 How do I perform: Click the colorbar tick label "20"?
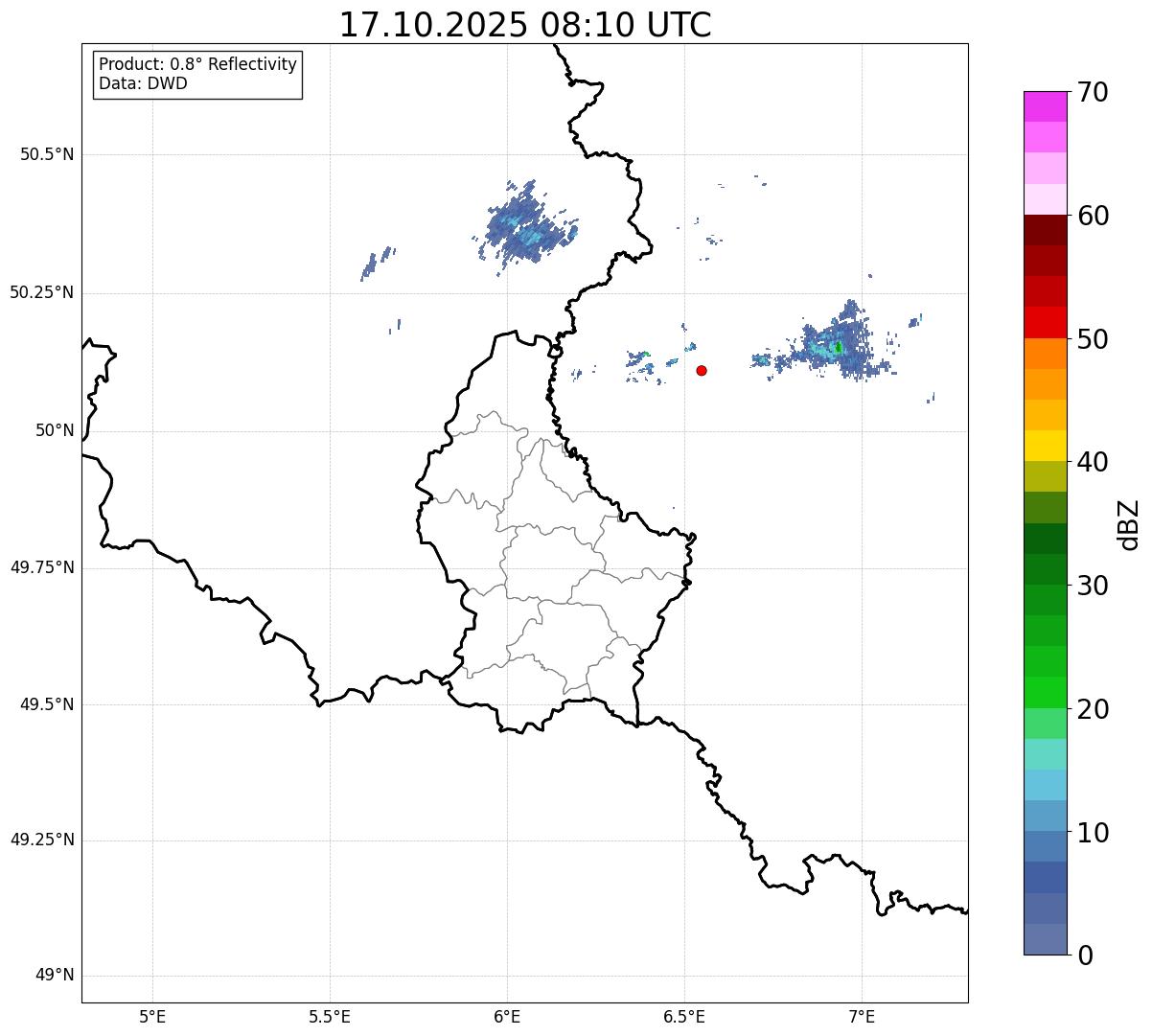[x=1093, y=709]
